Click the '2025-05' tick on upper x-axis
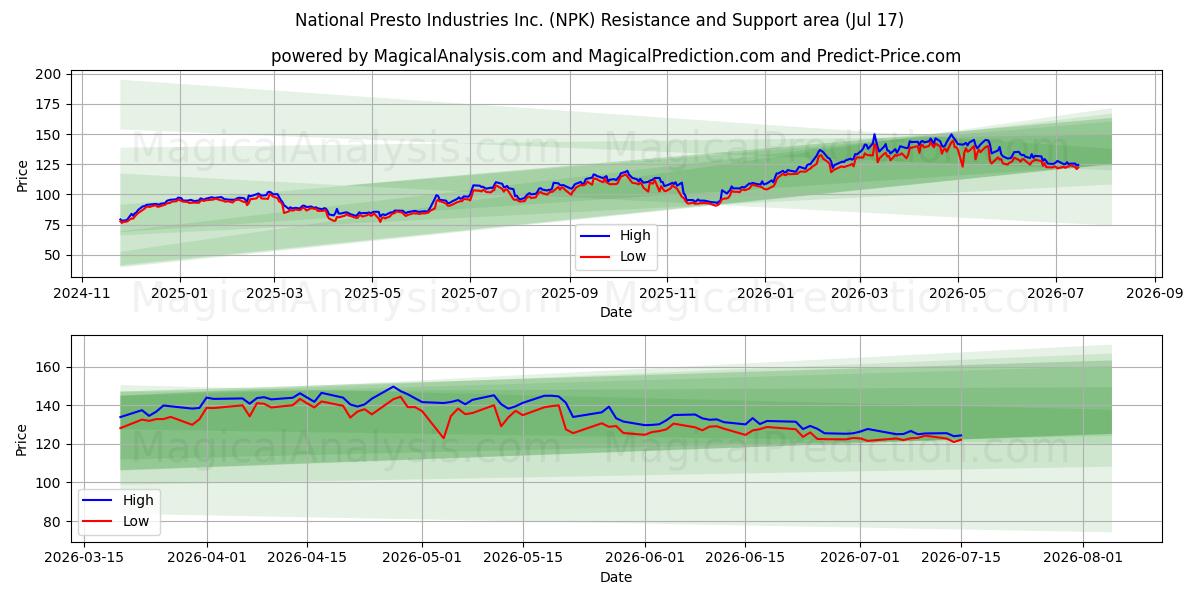Image resolution: width=1200 pixels, height=600 pixels. point(372,294)
